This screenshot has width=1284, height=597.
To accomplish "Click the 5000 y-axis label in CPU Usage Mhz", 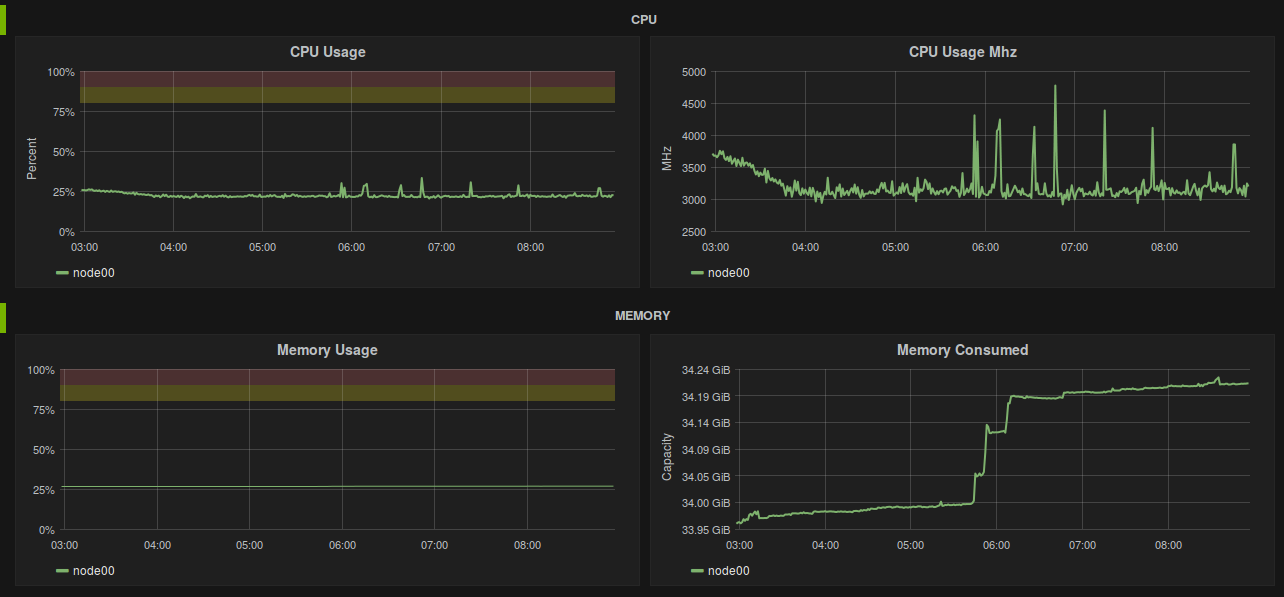I will tap(693, 72).
